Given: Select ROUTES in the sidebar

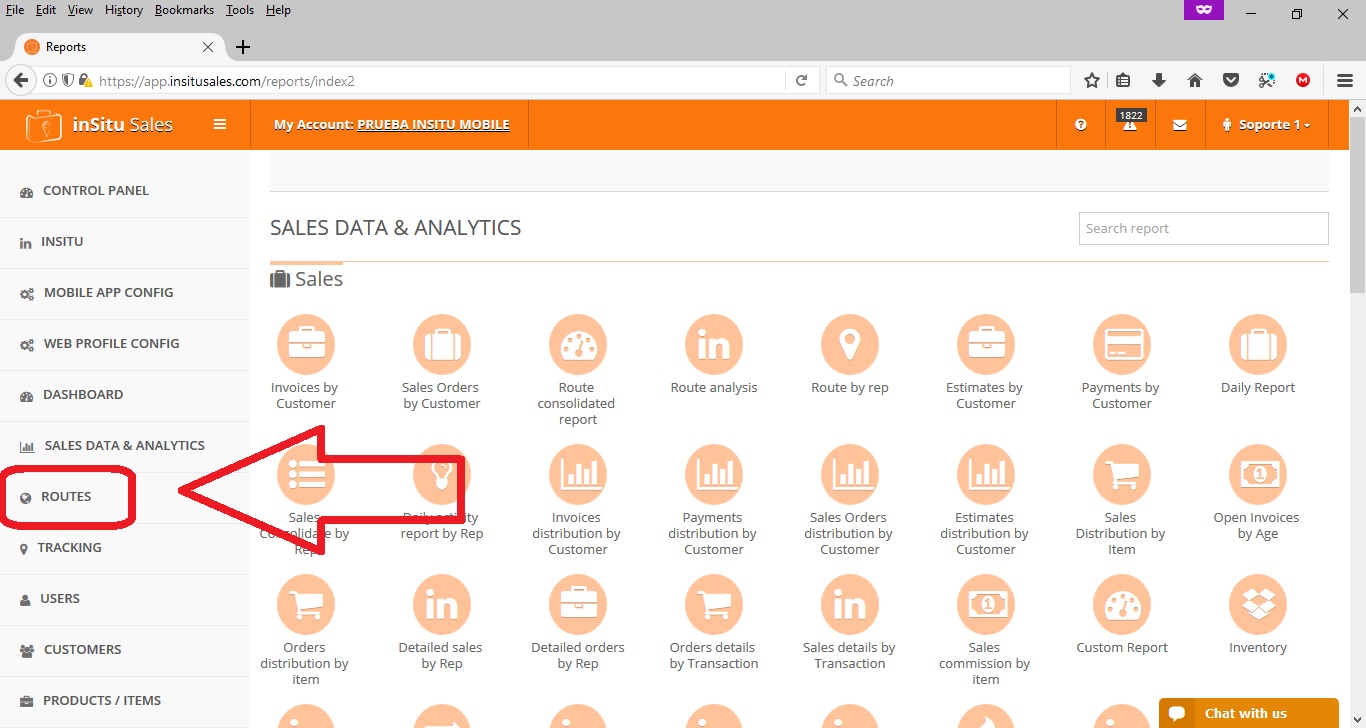Looking at the screenshot, I should pyautogui.click(x=66, y=497).
